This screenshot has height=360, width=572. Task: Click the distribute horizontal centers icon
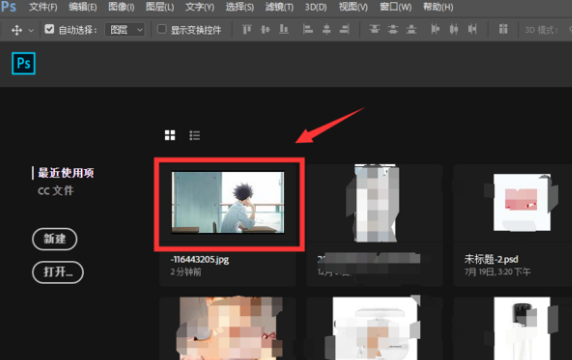[454, 29]
